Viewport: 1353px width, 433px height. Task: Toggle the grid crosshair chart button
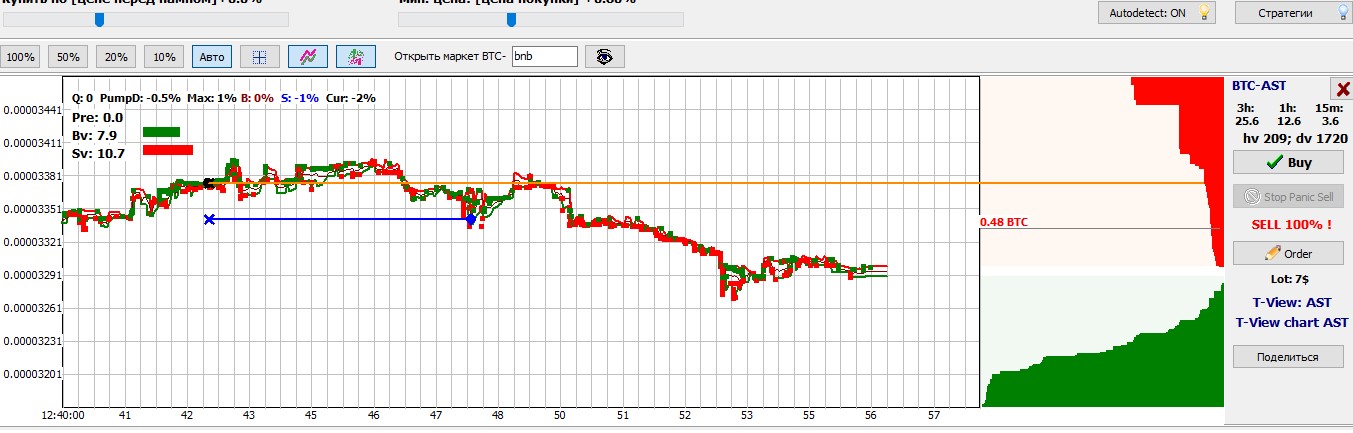coord(259,57)
